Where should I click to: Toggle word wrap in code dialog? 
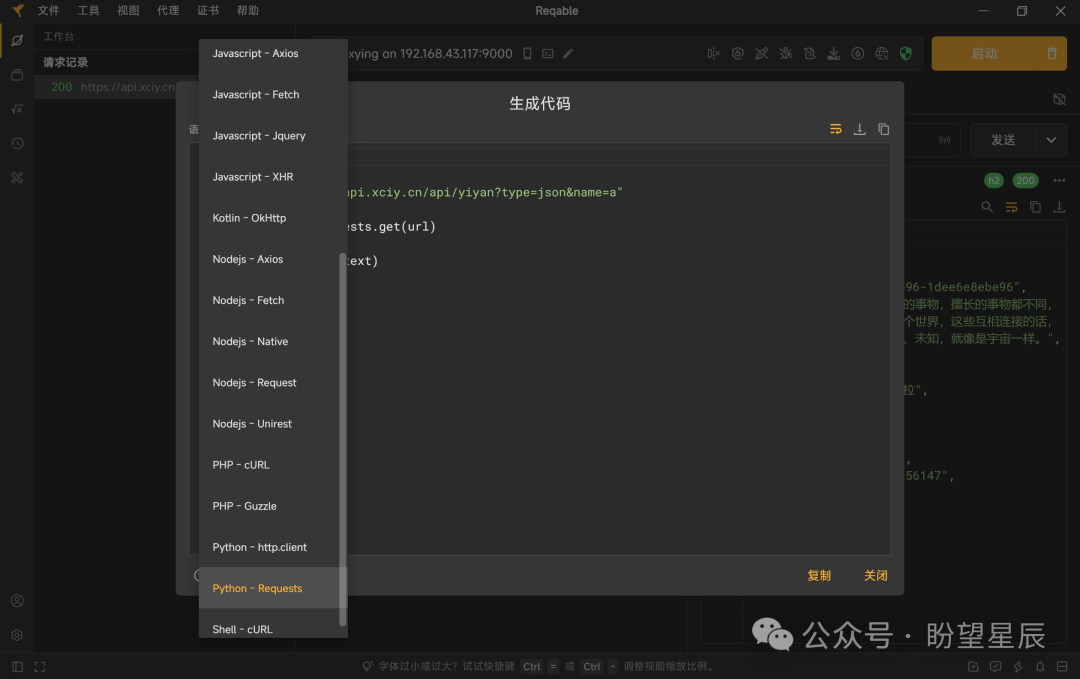(x=835, y=129)
